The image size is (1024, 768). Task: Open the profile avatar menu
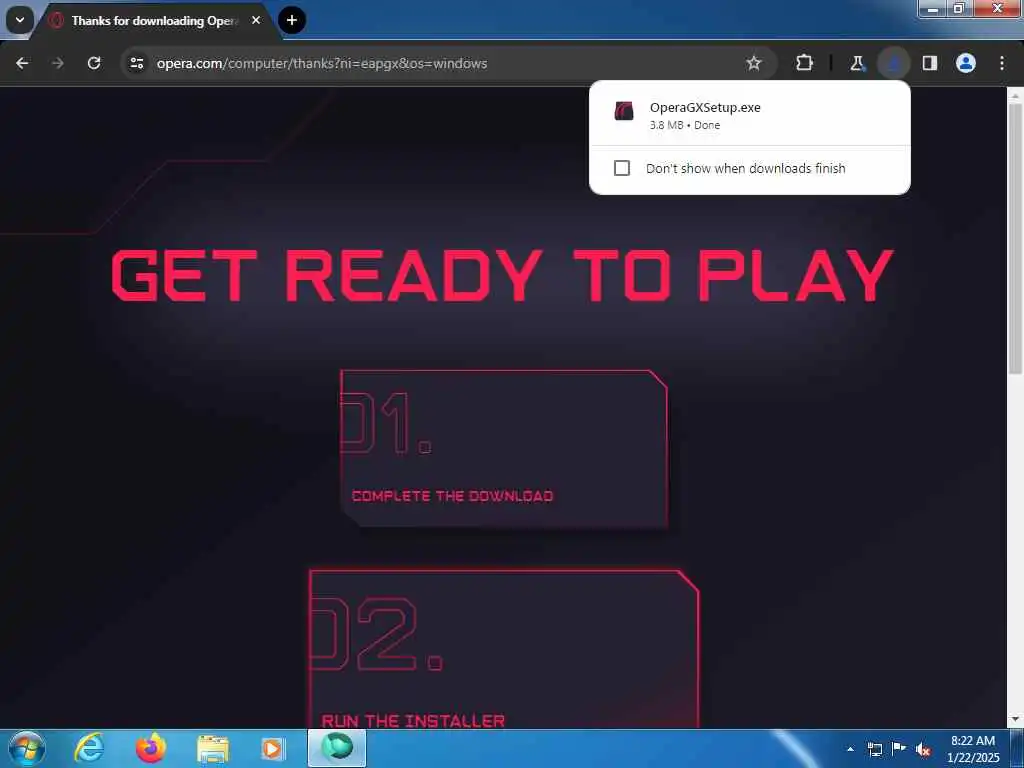click(x=966, y=63)
